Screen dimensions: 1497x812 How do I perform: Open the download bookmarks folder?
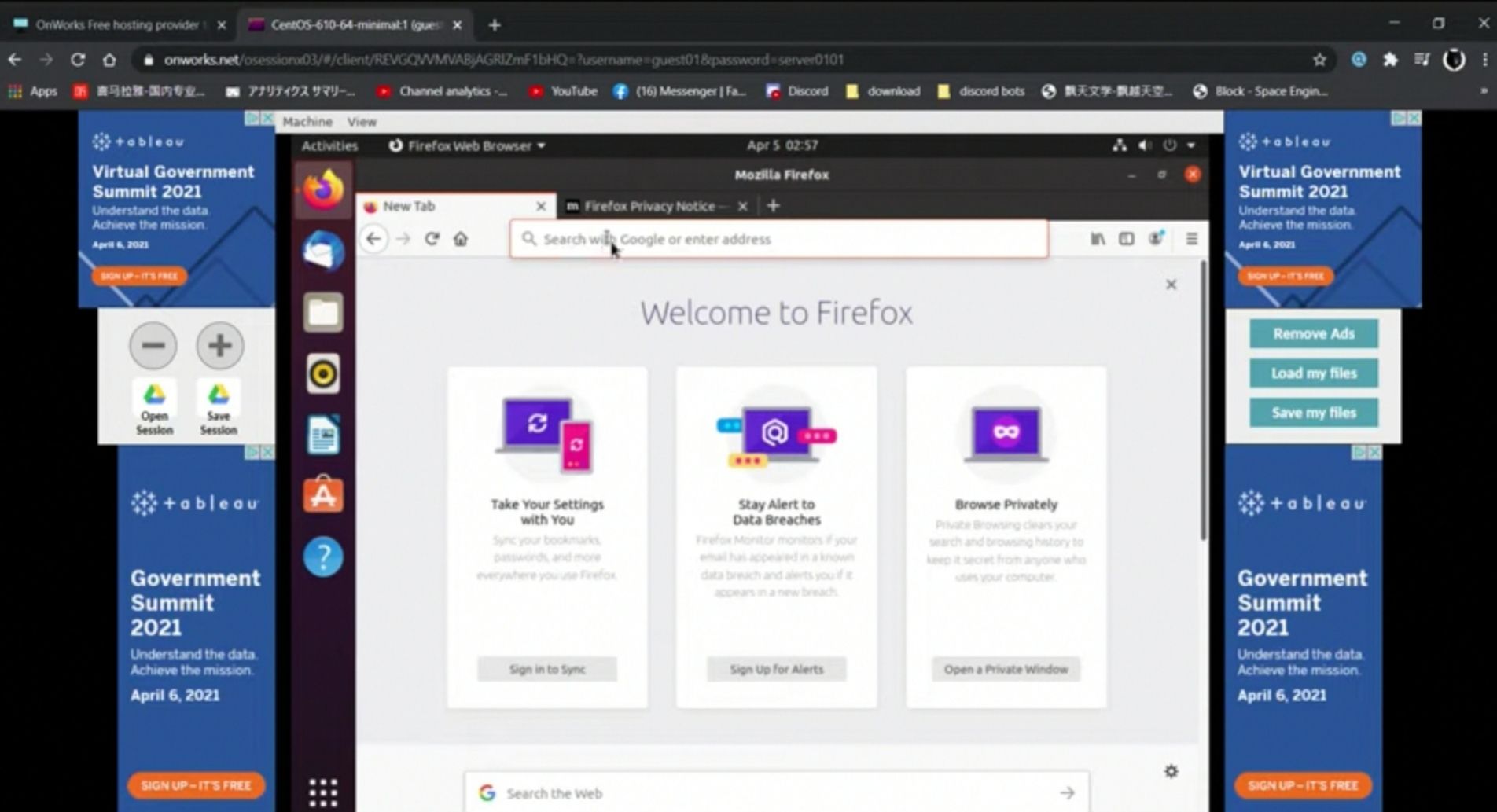point(883,91)
